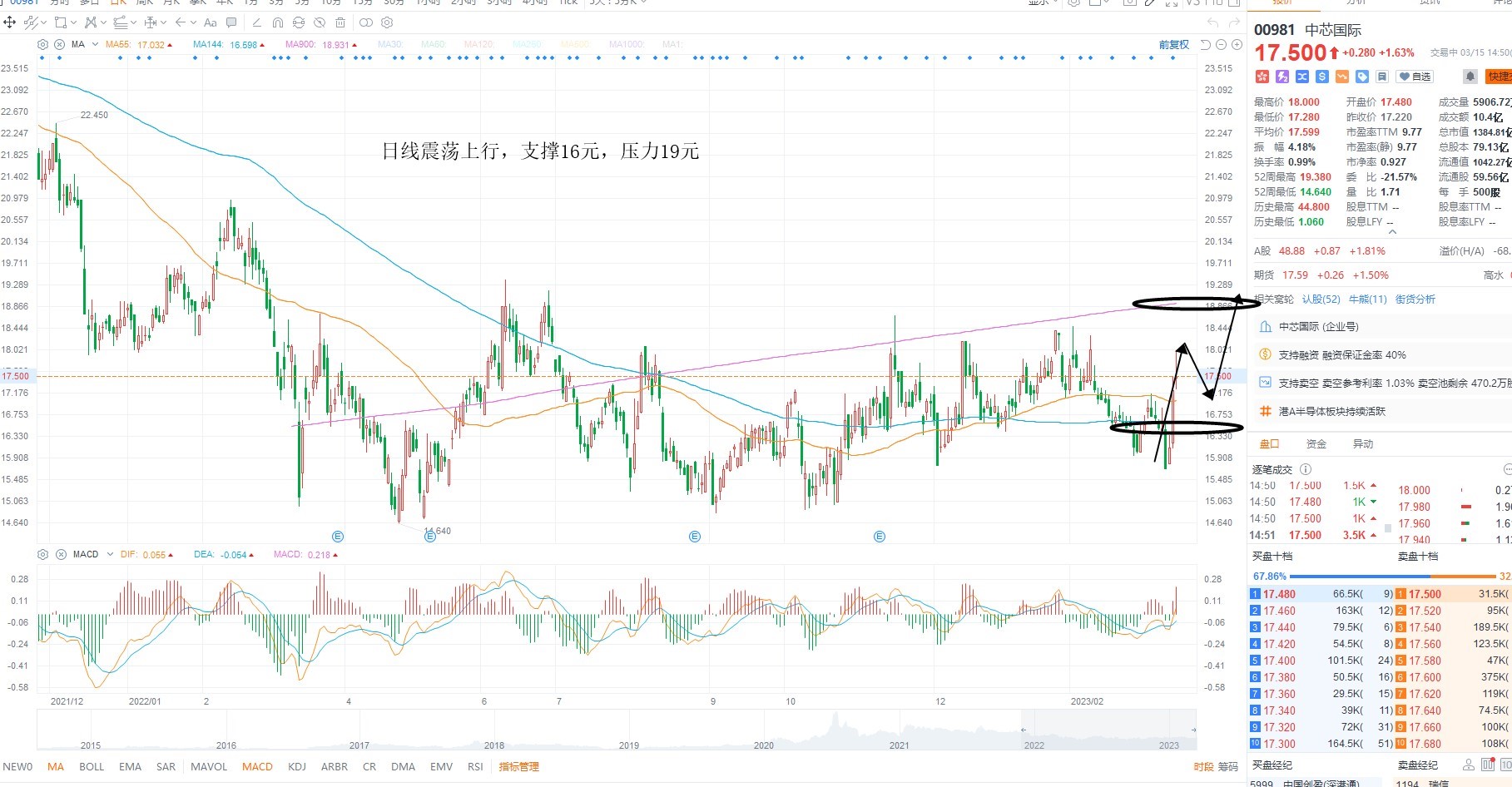
Task: Remove the MA indicator with X
Action: pyautogui.click(x=59, y=45)
